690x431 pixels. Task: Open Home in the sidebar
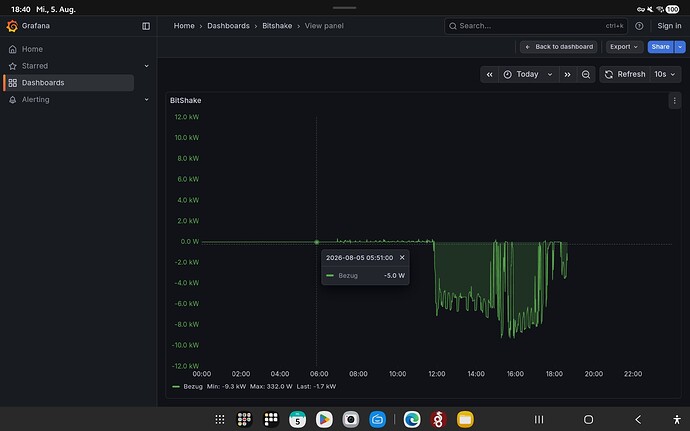pyautogui.click(x=32, y=49)
